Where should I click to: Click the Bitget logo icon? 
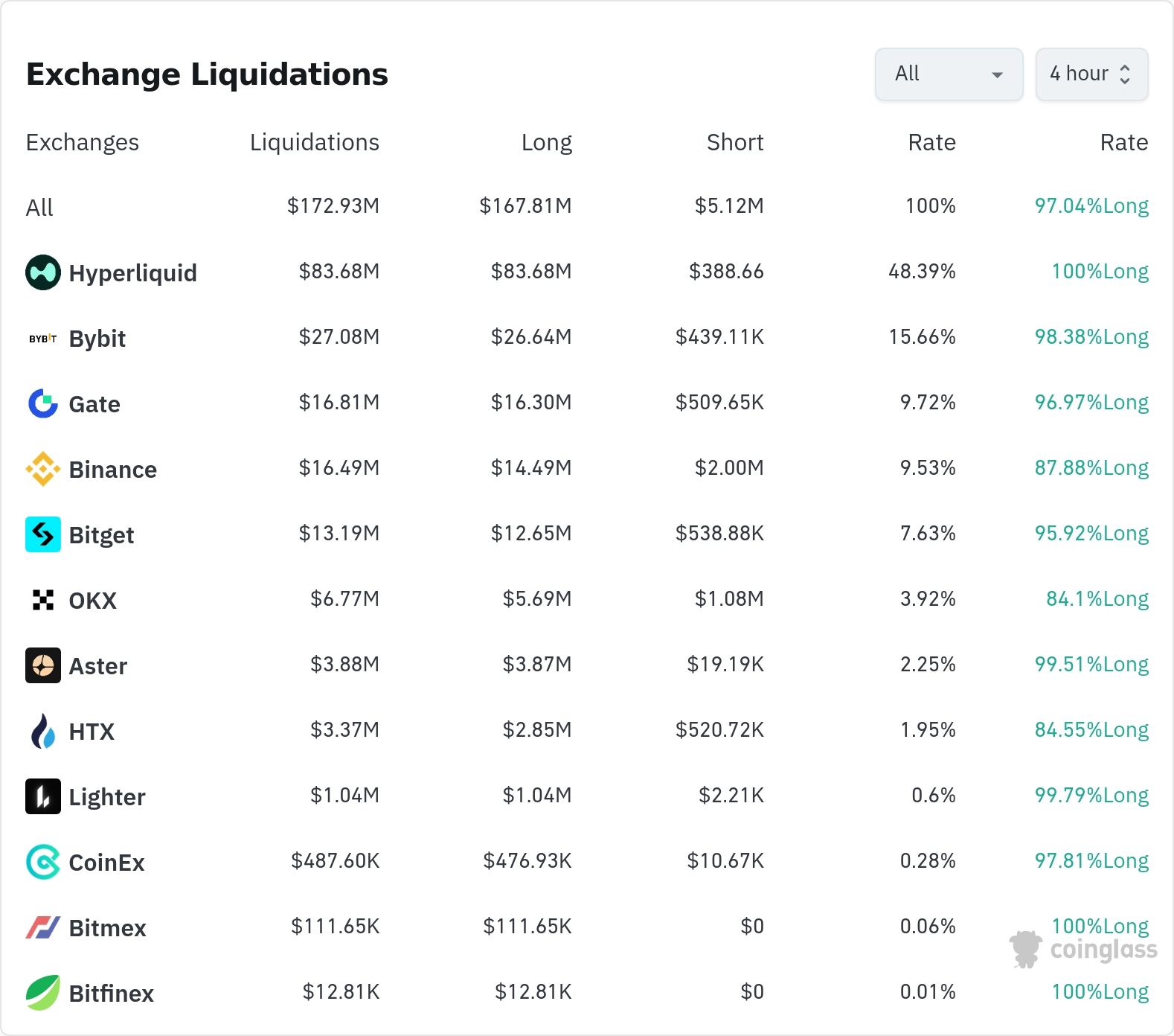coord(43,534)
